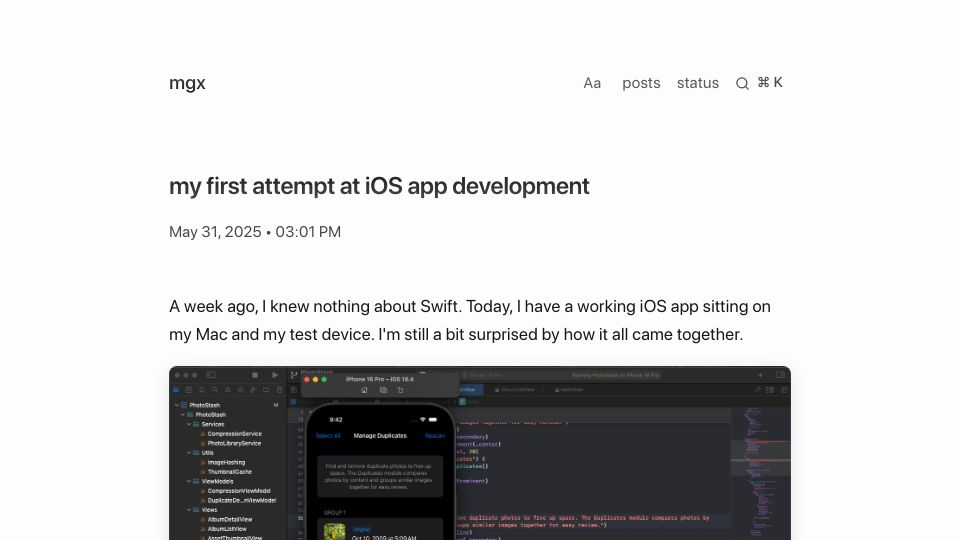Open the posts page
This screenshot has width=960, height=540.
(641, 83)
